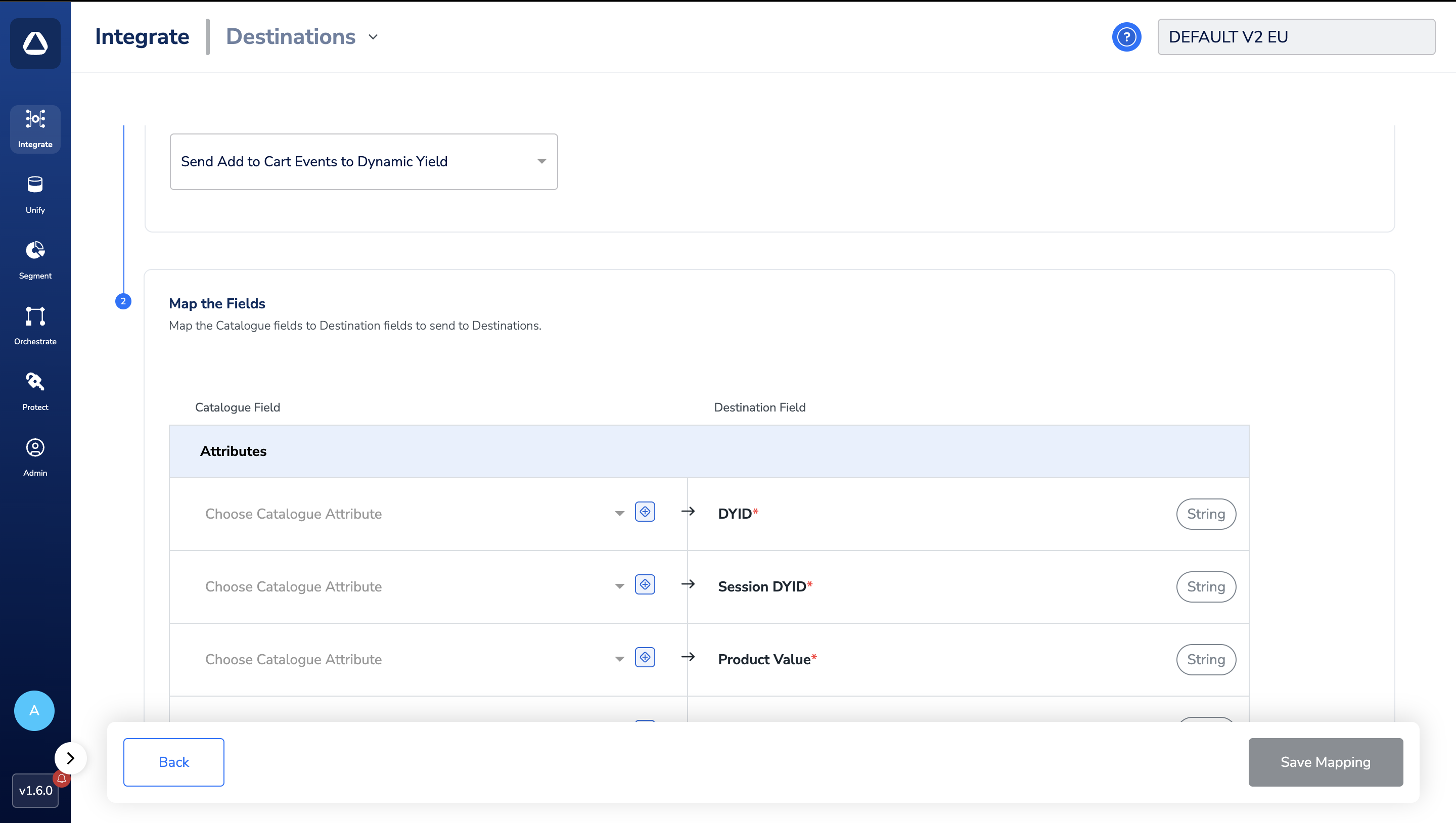Open the Send Add to Cart Events dropdown
Screen dimensions: 1456x823
363,162
